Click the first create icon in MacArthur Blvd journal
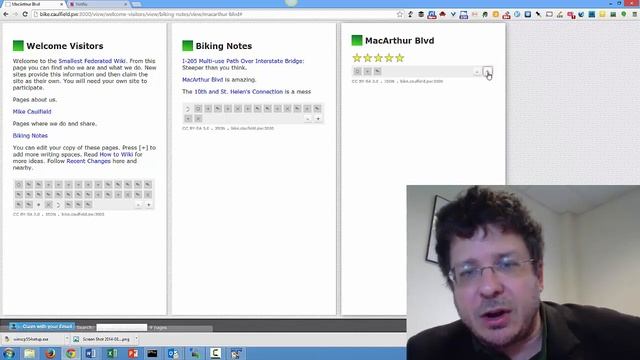This screenshot has height=360, width=640. (358, 71)
